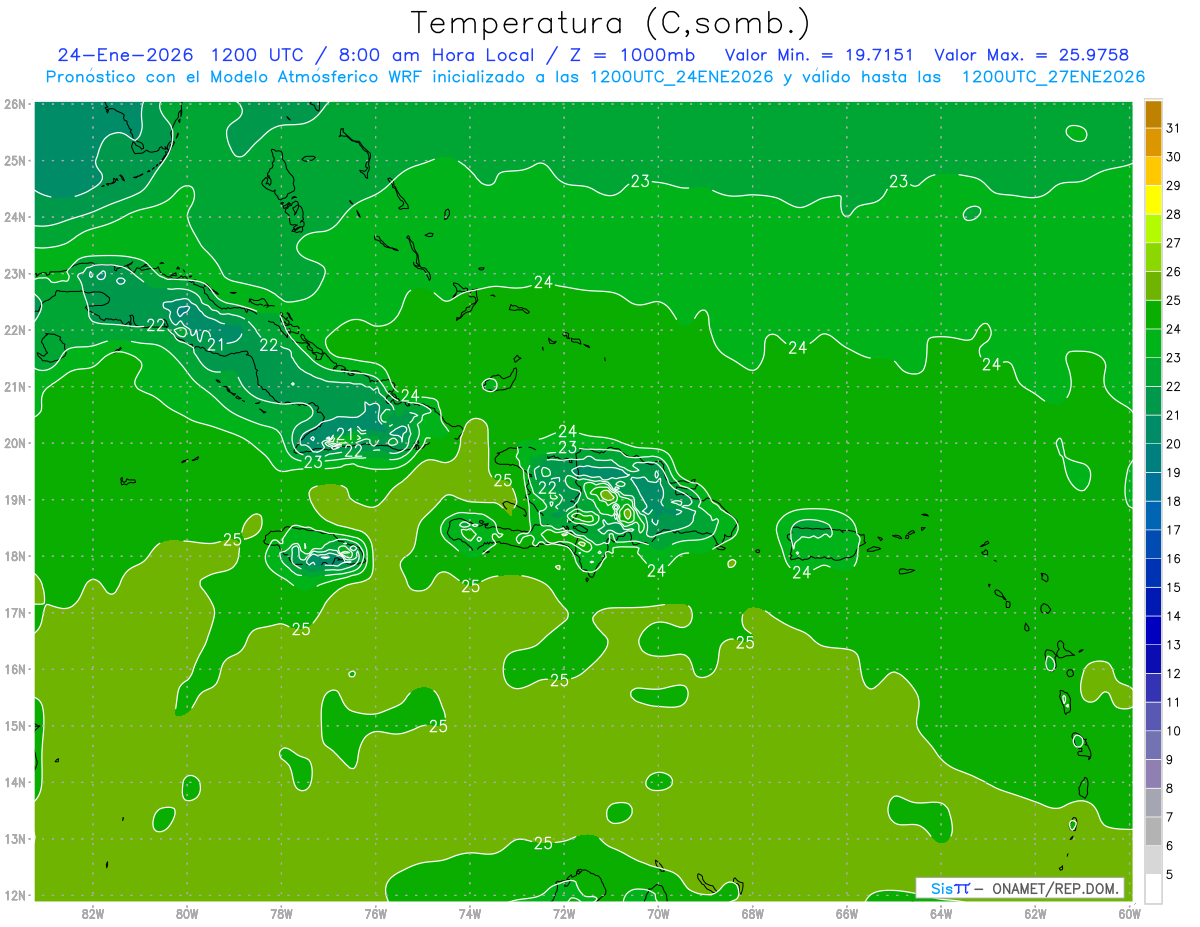Click the 66W longitude axis label
1200x927 pixels.
(x=847, y=913)
